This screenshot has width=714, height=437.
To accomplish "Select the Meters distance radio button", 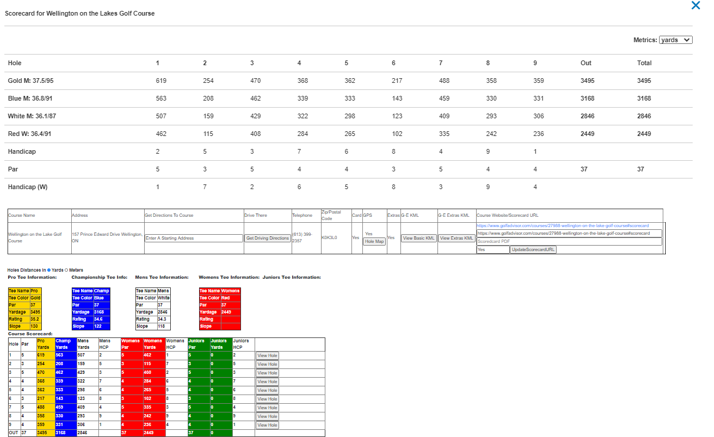I will click(66, 270).
